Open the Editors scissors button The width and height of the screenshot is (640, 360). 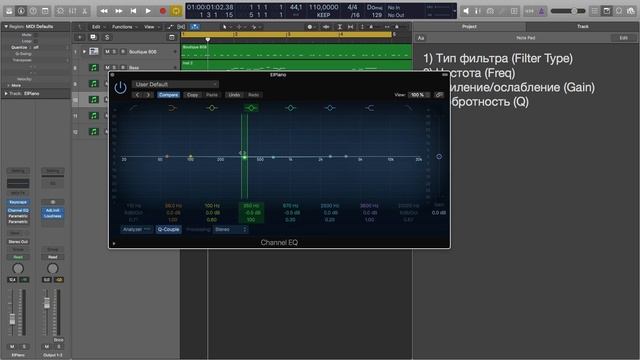tap(84, 11)
